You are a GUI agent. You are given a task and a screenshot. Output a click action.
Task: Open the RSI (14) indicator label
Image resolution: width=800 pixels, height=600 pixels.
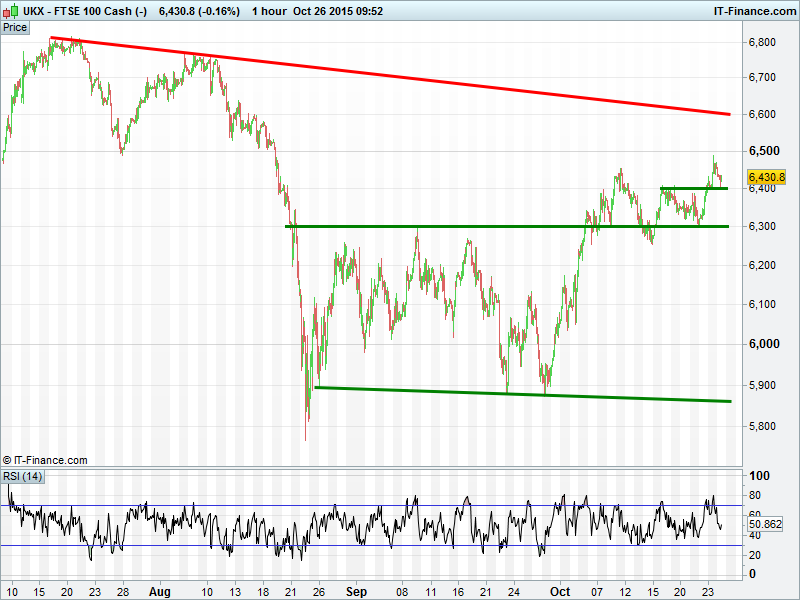(23, 476)
